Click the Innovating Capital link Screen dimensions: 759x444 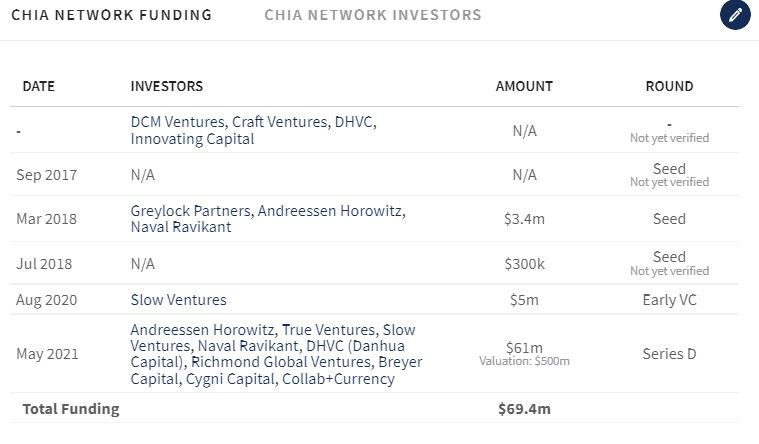point(192,139)
